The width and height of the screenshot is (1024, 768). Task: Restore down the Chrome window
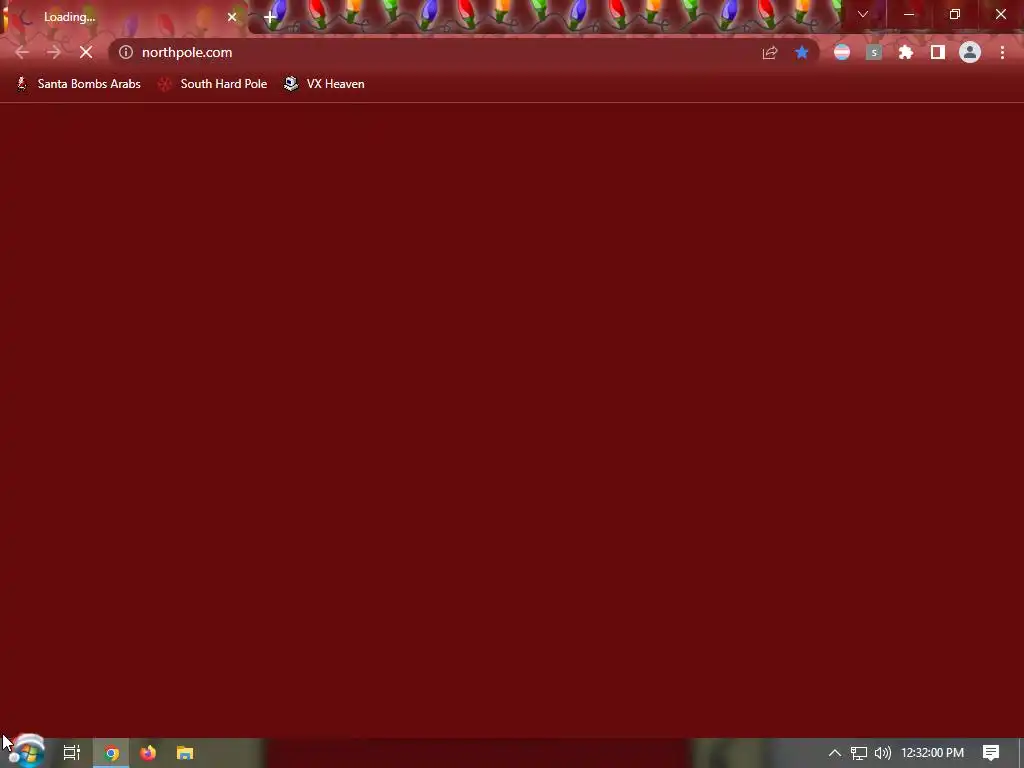(955, 14)
